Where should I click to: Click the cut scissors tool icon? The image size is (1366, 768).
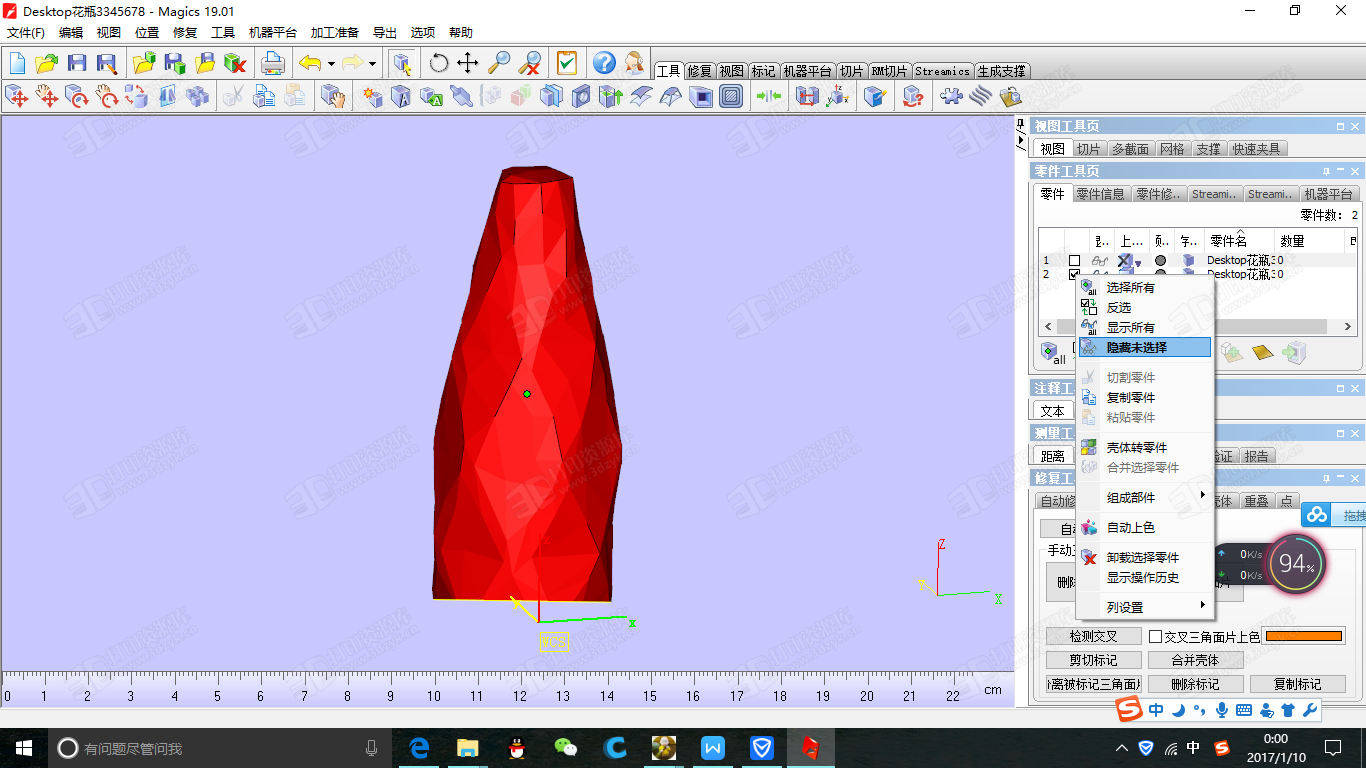coord(233,96)
